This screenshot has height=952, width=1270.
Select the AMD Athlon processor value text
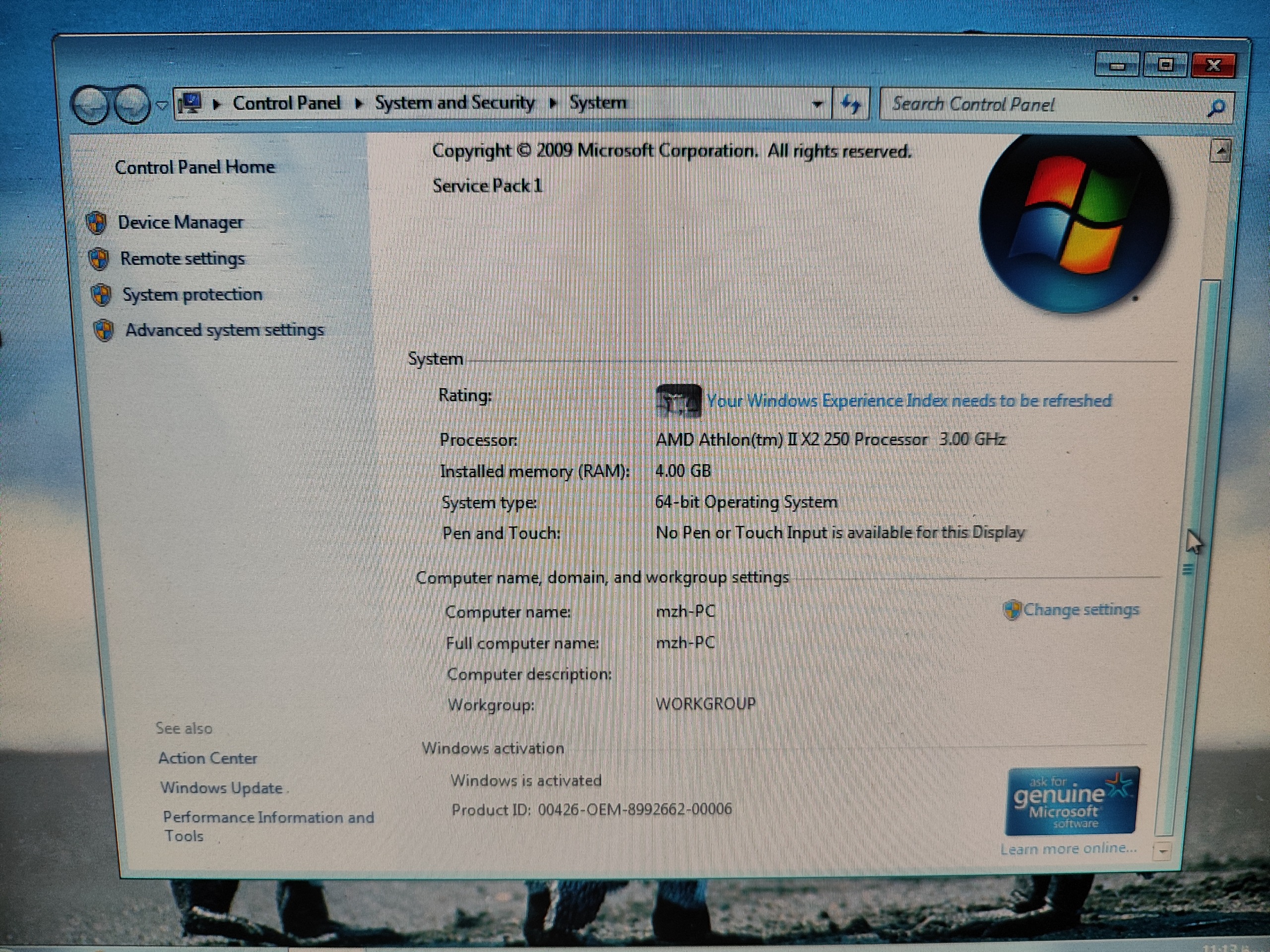pos(830,440)
